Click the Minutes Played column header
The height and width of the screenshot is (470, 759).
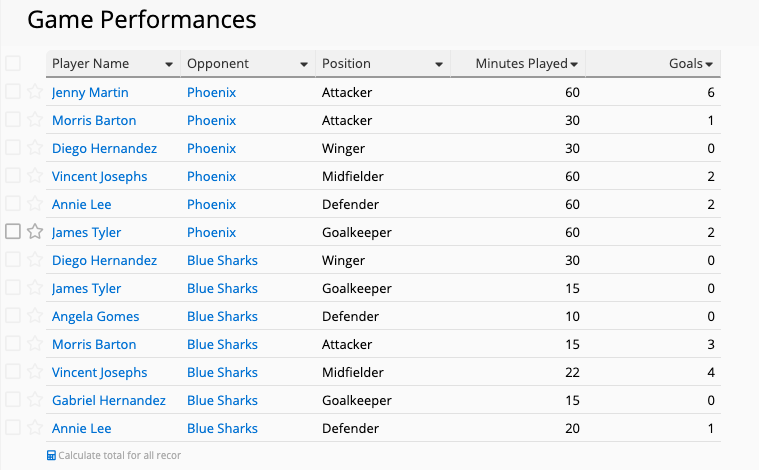tap(518, 63)
